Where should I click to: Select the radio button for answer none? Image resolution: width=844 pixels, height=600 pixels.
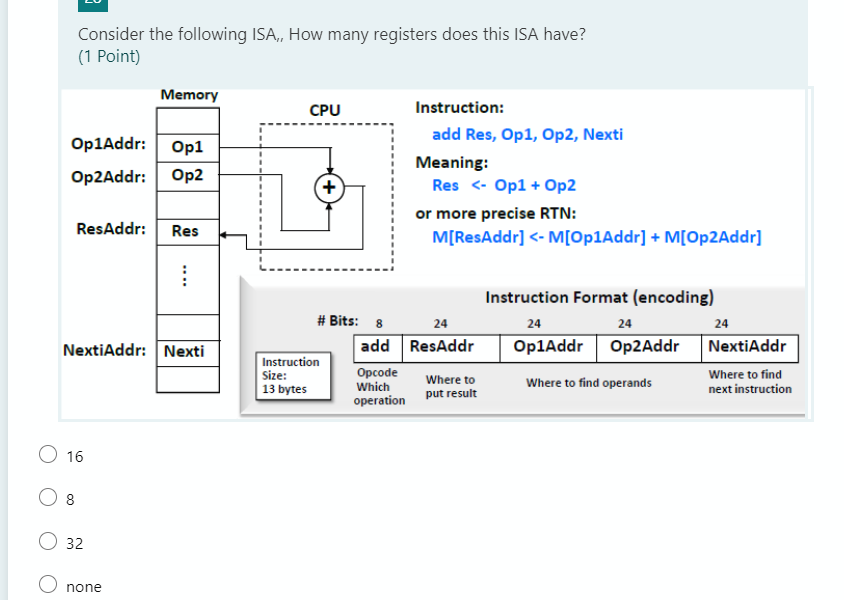click(48, 584)
